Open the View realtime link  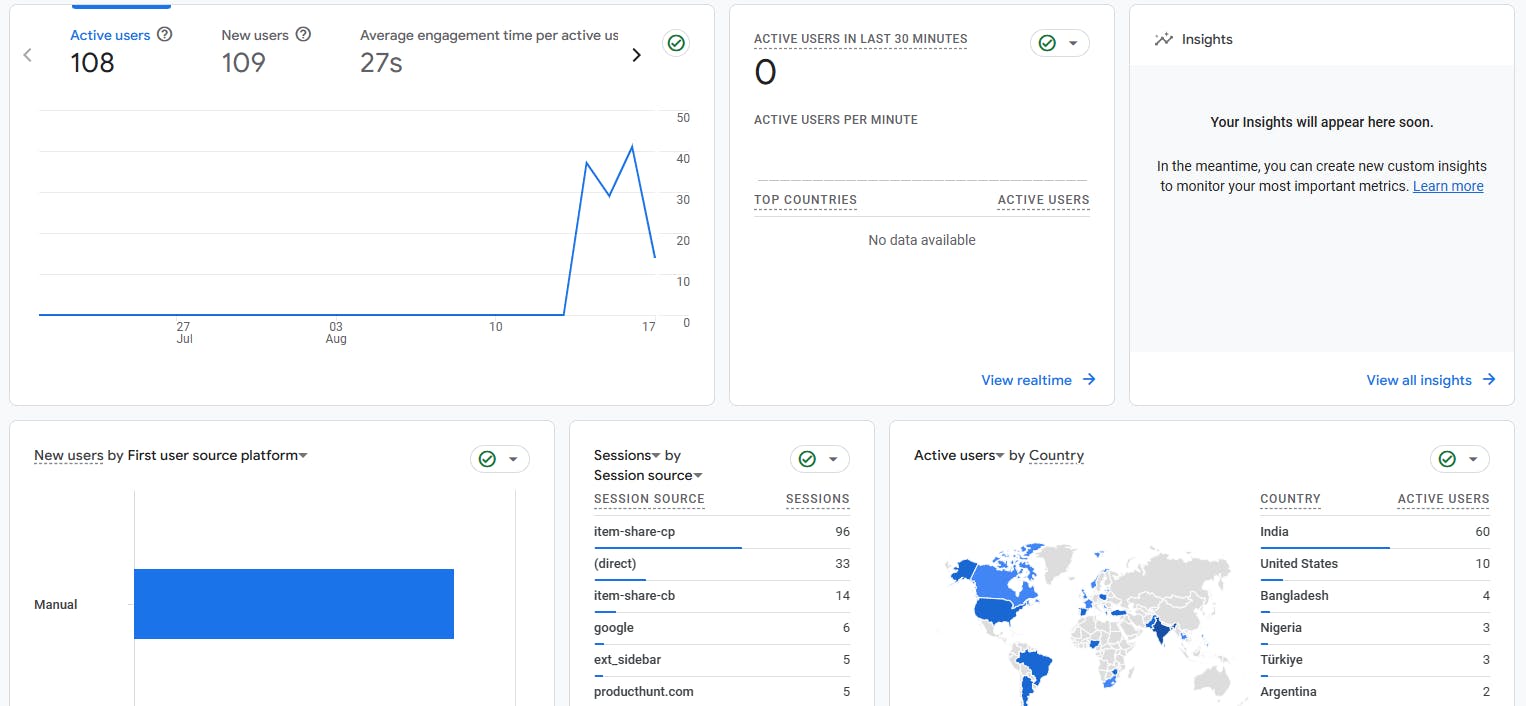pyautogui.click(x=1039, y=380)
